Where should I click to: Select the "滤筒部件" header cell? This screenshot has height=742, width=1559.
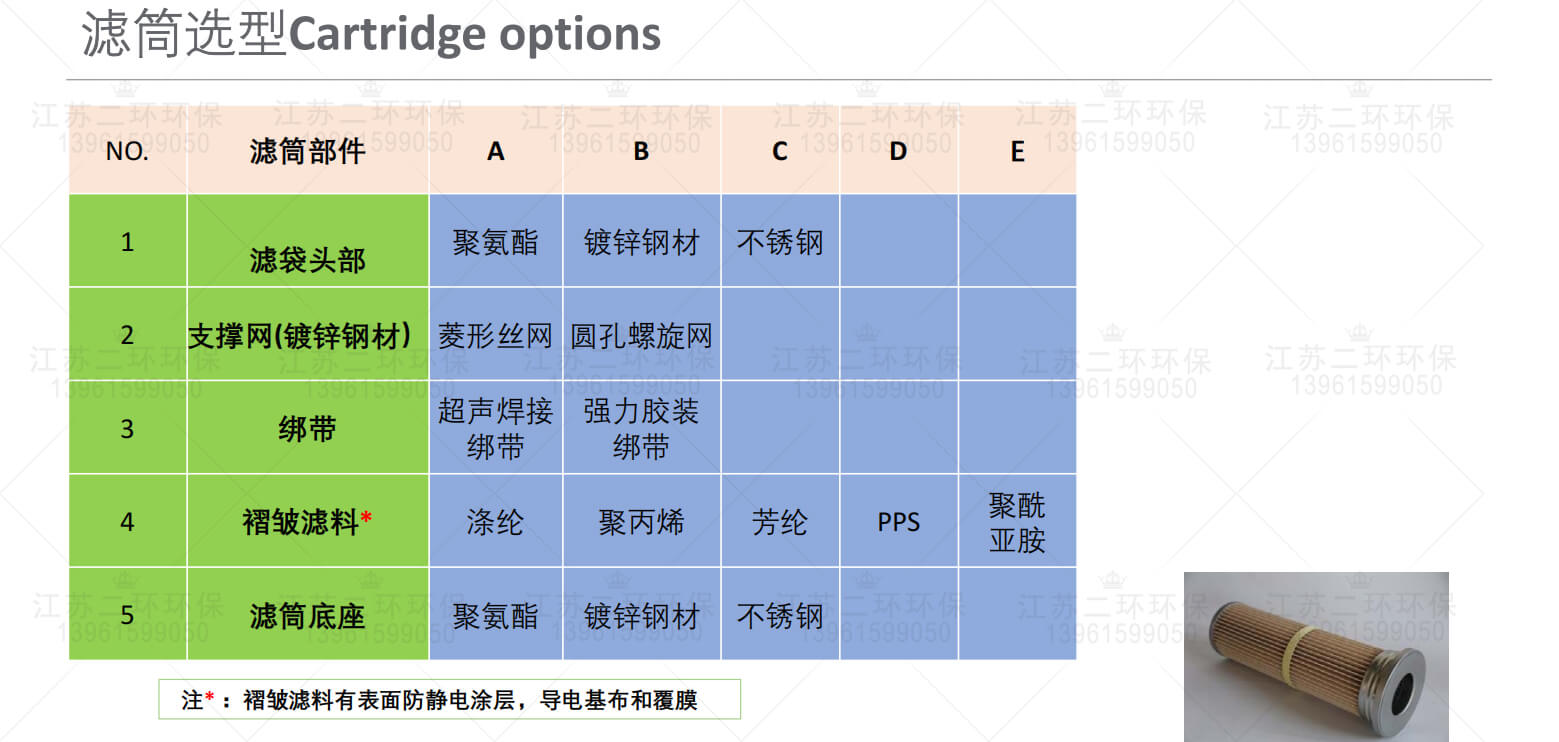[x=307, y=152]
